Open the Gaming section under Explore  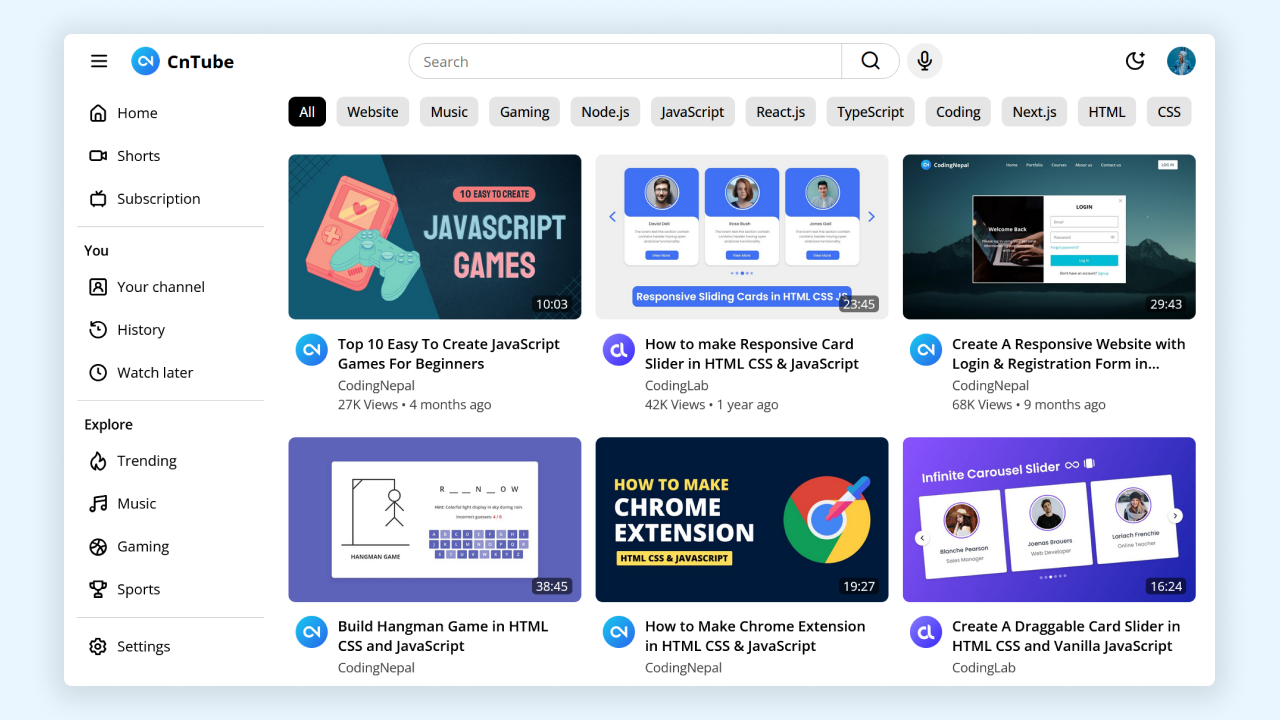coord(143,546)
